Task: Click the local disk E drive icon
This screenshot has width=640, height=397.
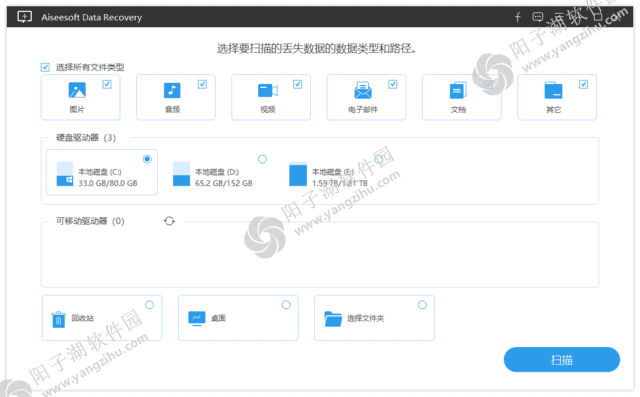Action: pyautogui.click(x=298, y=174)
